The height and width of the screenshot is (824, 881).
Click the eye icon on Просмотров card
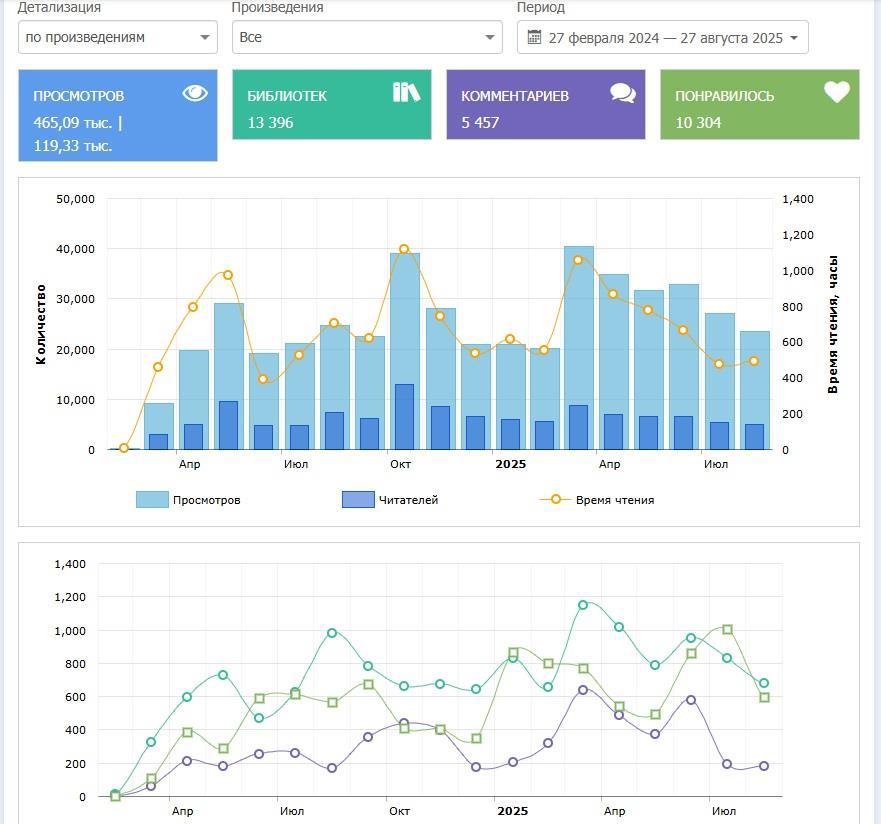(x=195, y=93)
